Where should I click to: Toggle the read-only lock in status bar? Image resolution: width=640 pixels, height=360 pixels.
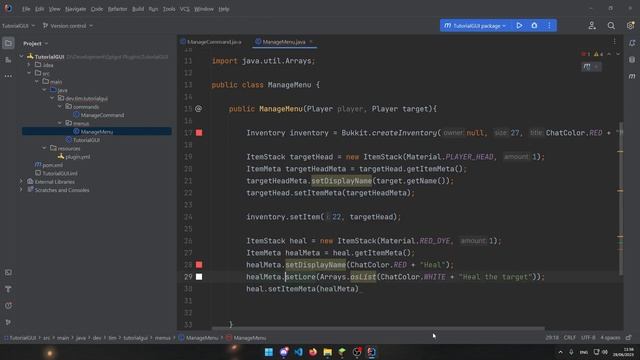[629, 338]
